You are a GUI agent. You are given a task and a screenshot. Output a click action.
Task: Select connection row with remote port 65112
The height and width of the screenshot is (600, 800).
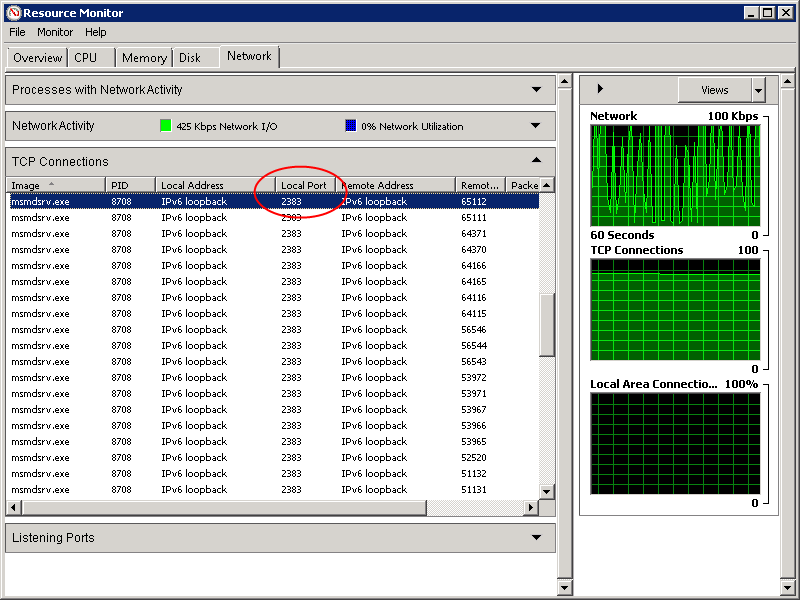(274, 202)
